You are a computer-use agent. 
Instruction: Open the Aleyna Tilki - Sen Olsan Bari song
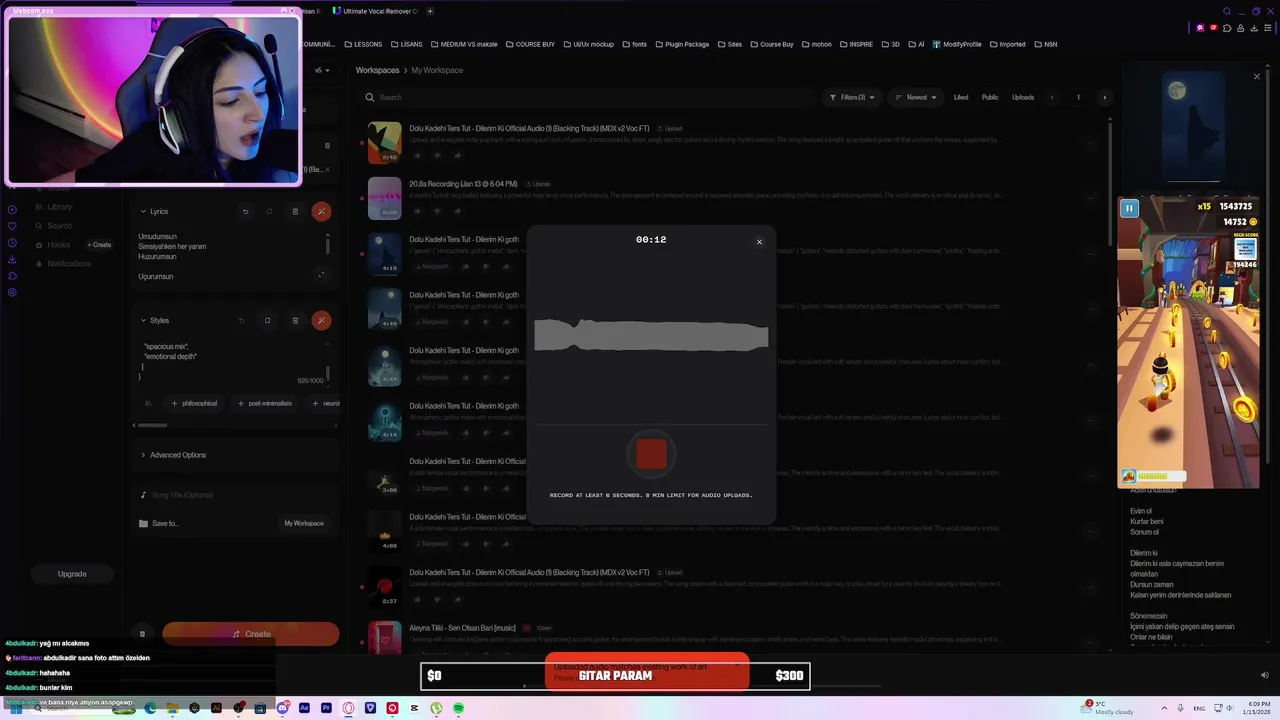[462, 628]
